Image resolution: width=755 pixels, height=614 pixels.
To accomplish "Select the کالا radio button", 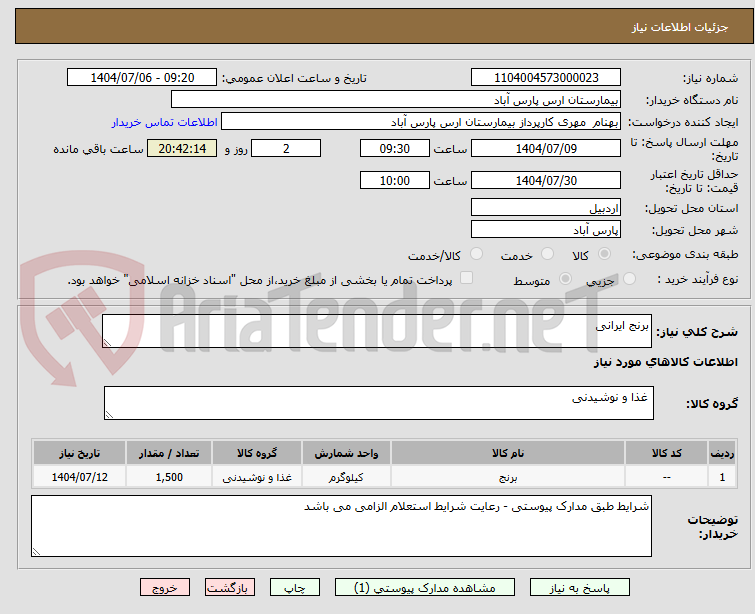I will (604, 253).
